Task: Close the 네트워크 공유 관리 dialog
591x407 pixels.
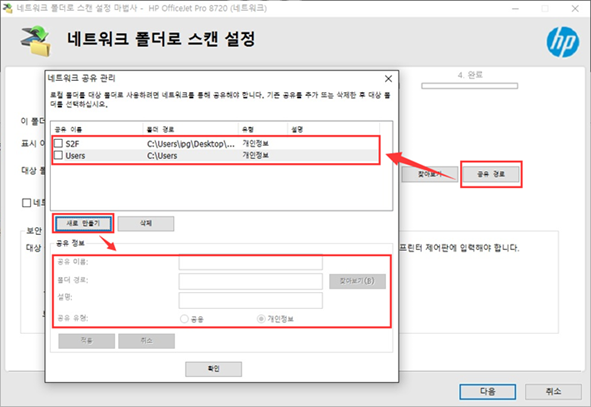Action: [388, 78]
